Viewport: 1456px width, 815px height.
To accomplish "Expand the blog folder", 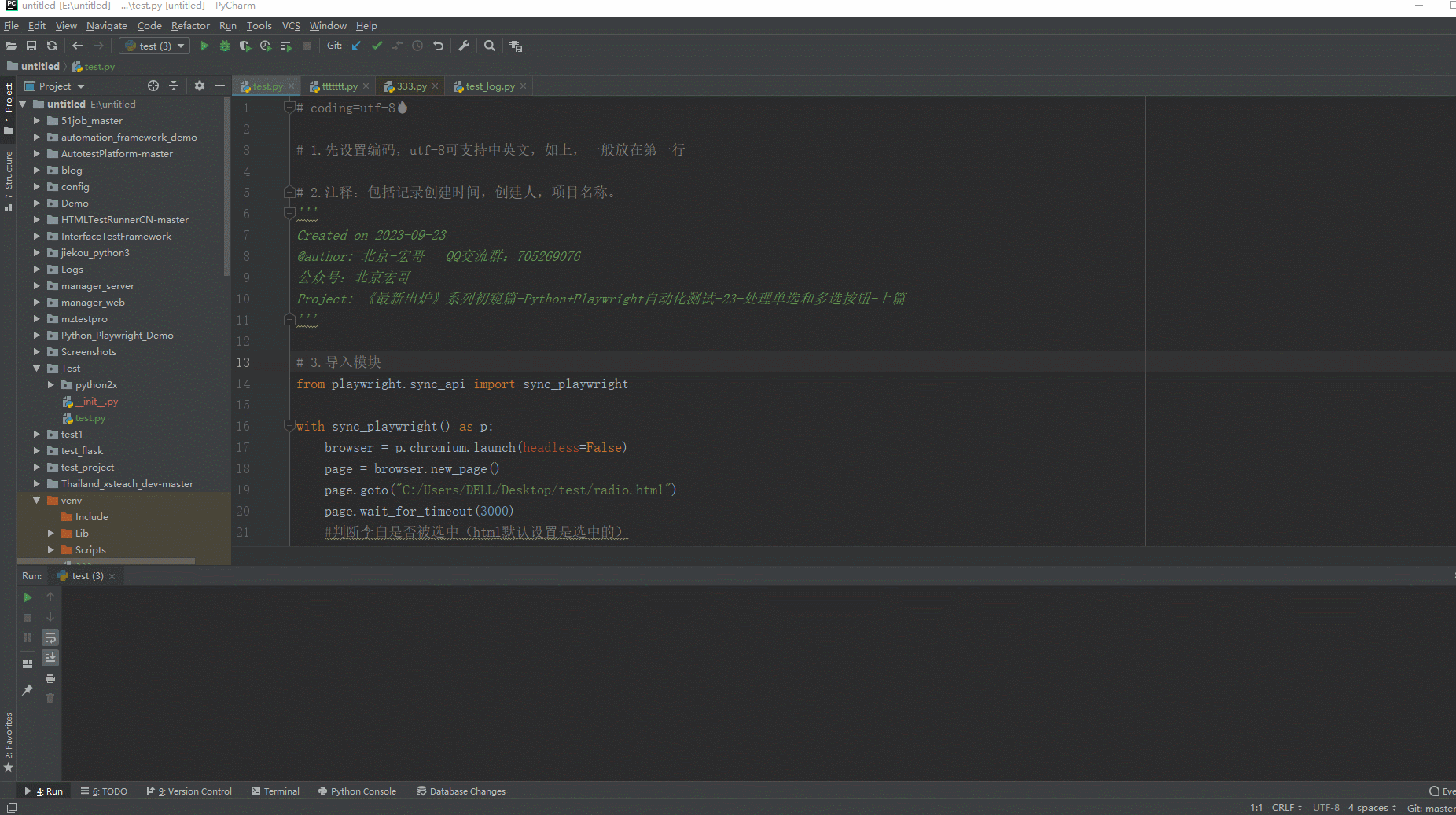I will pos(36,170).
